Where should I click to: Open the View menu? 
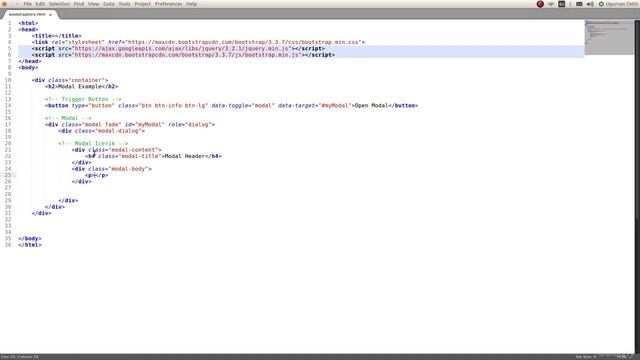click(93, 4)
